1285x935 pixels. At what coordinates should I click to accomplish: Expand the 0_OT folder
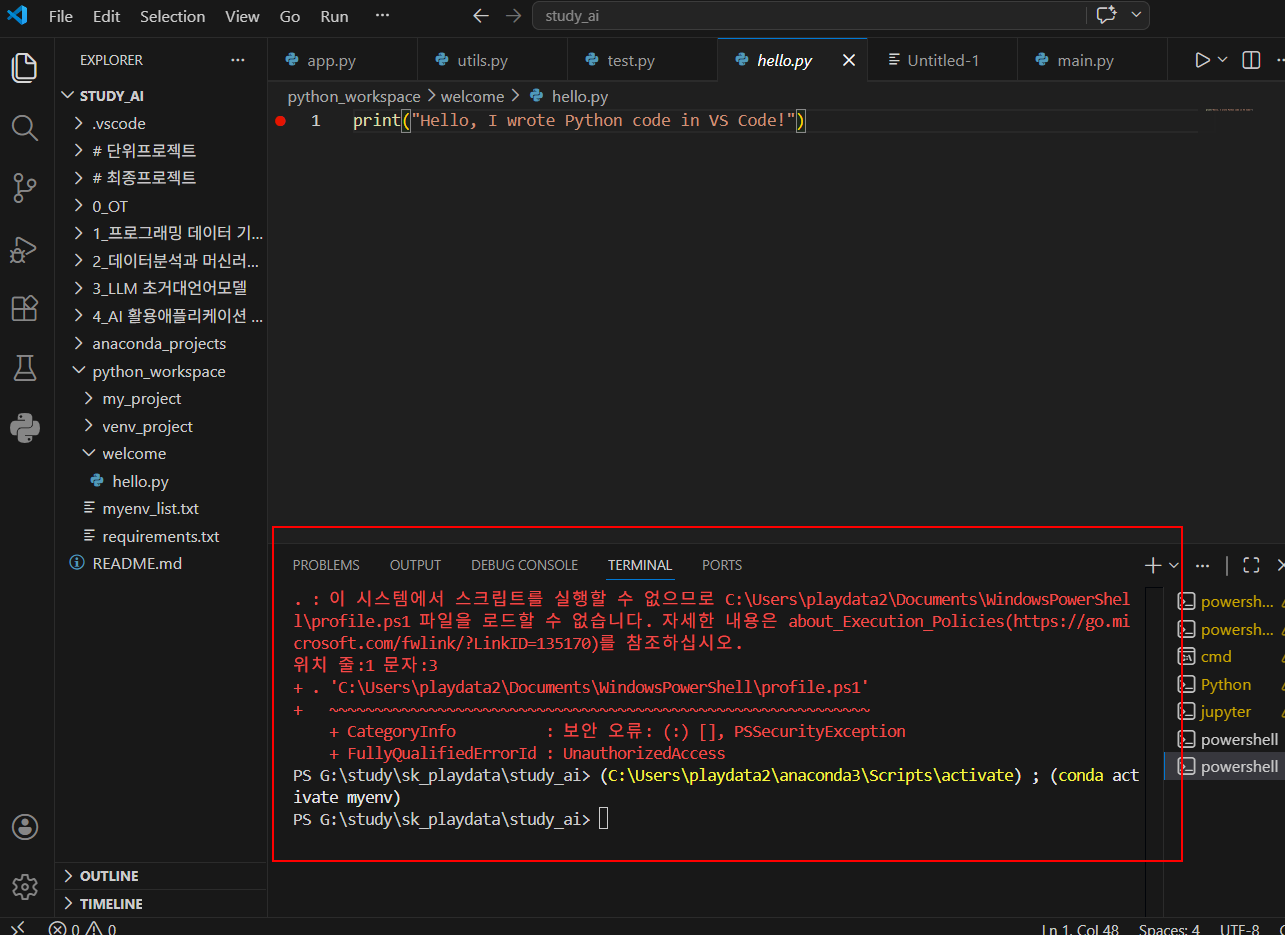[x=161, y=206]
